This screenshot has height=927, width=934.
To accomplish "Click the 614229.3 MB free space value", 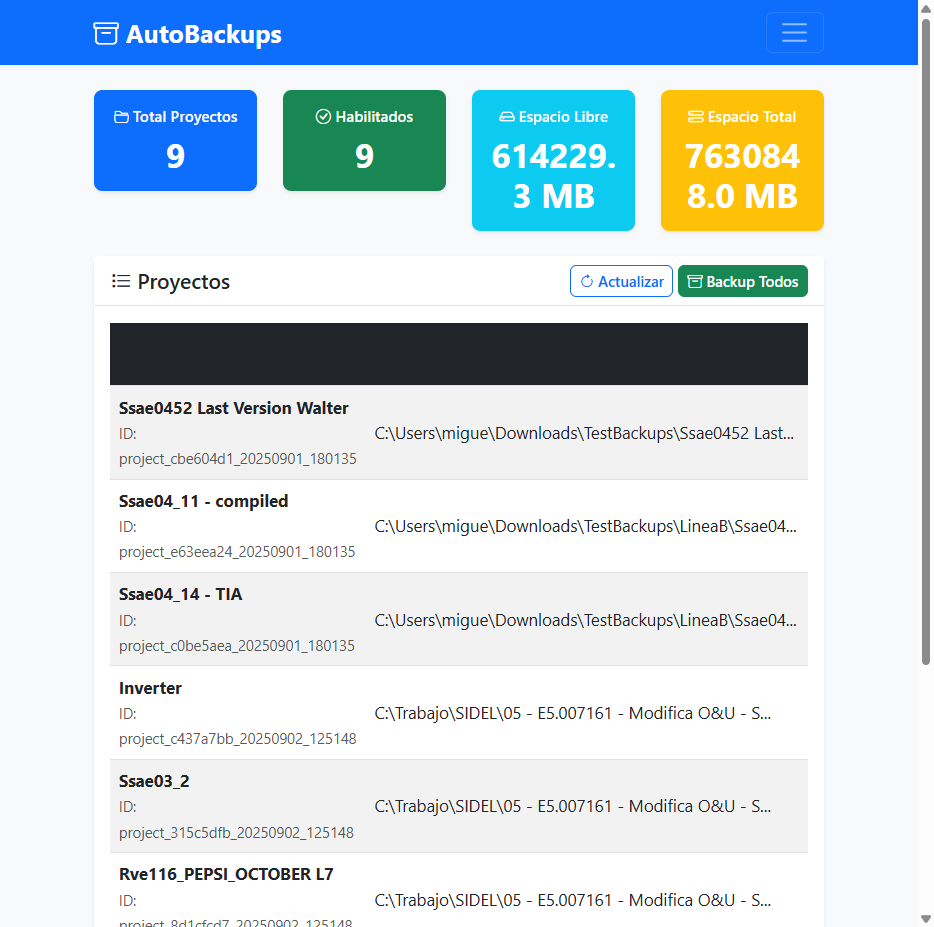I will click(553, 176).
